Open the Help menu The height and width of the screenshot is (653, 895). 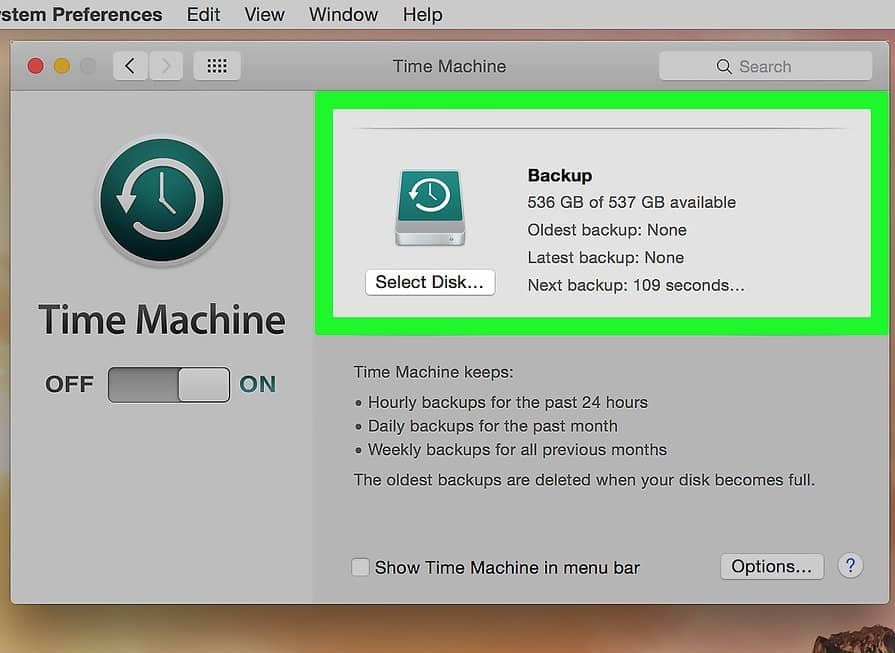422,14
